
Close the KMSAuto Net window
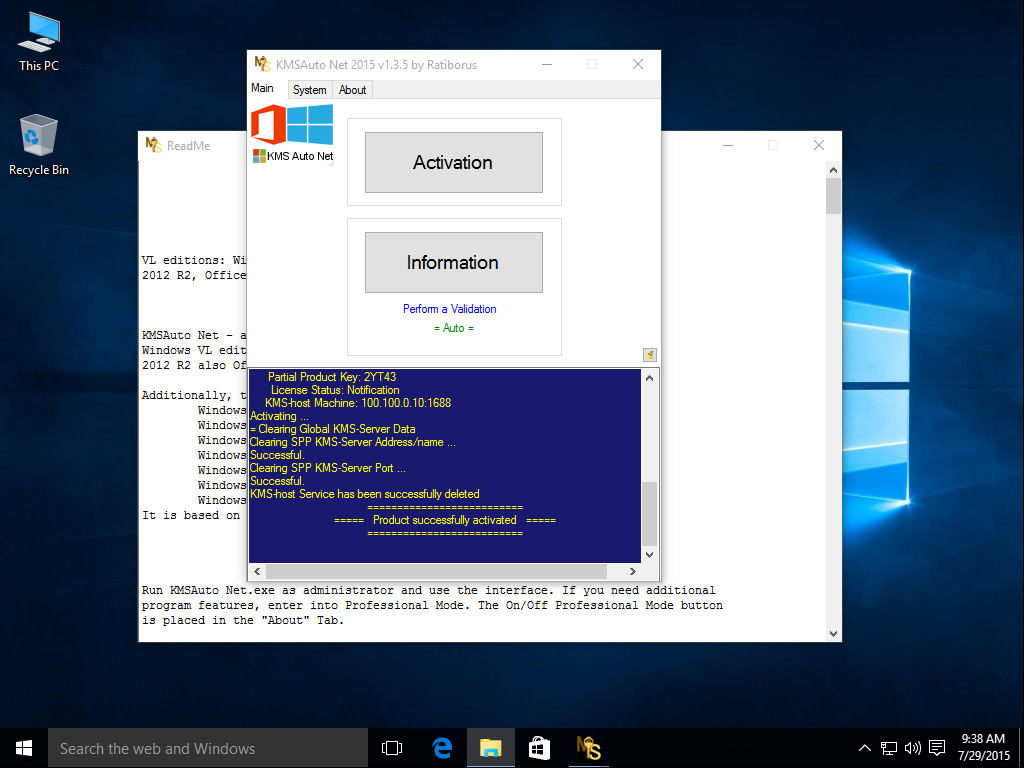coord(638,64)
